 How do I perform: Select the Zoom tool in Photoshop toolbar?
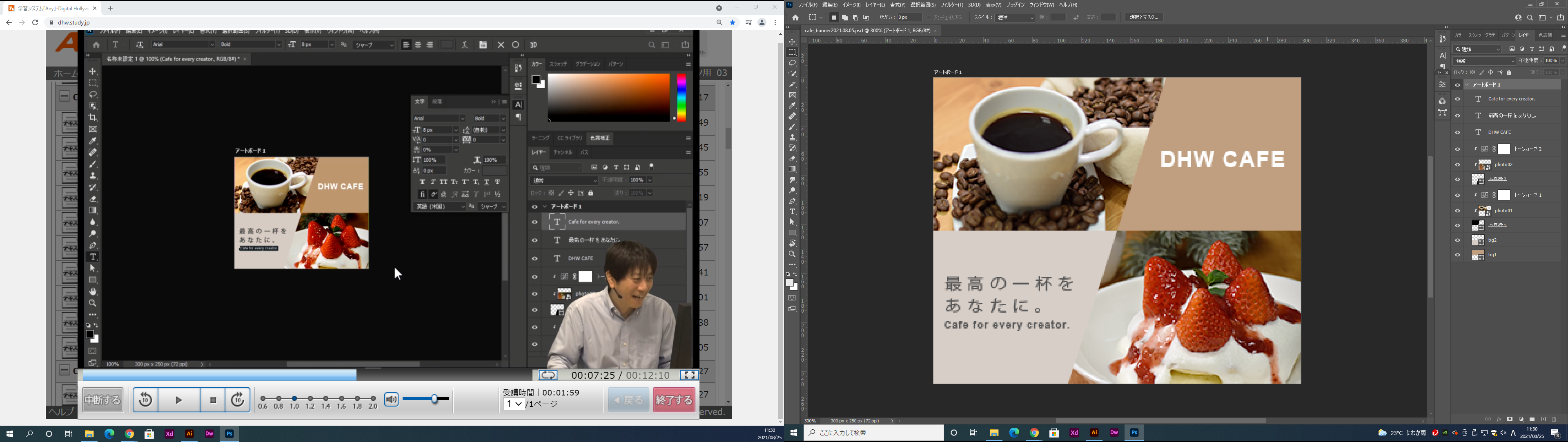[793, 253]
